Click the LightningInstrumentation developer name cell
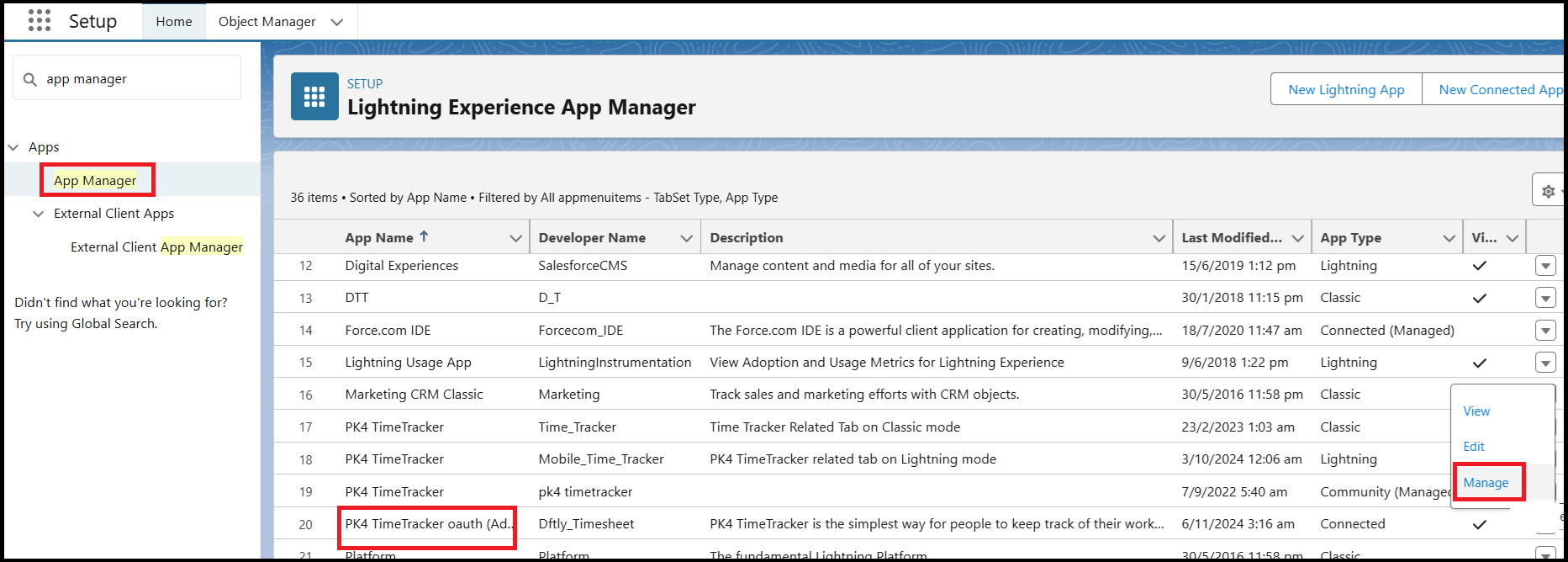Viewport: 1568px width, 562px height. pyautogui.click(x=615, y=363)
